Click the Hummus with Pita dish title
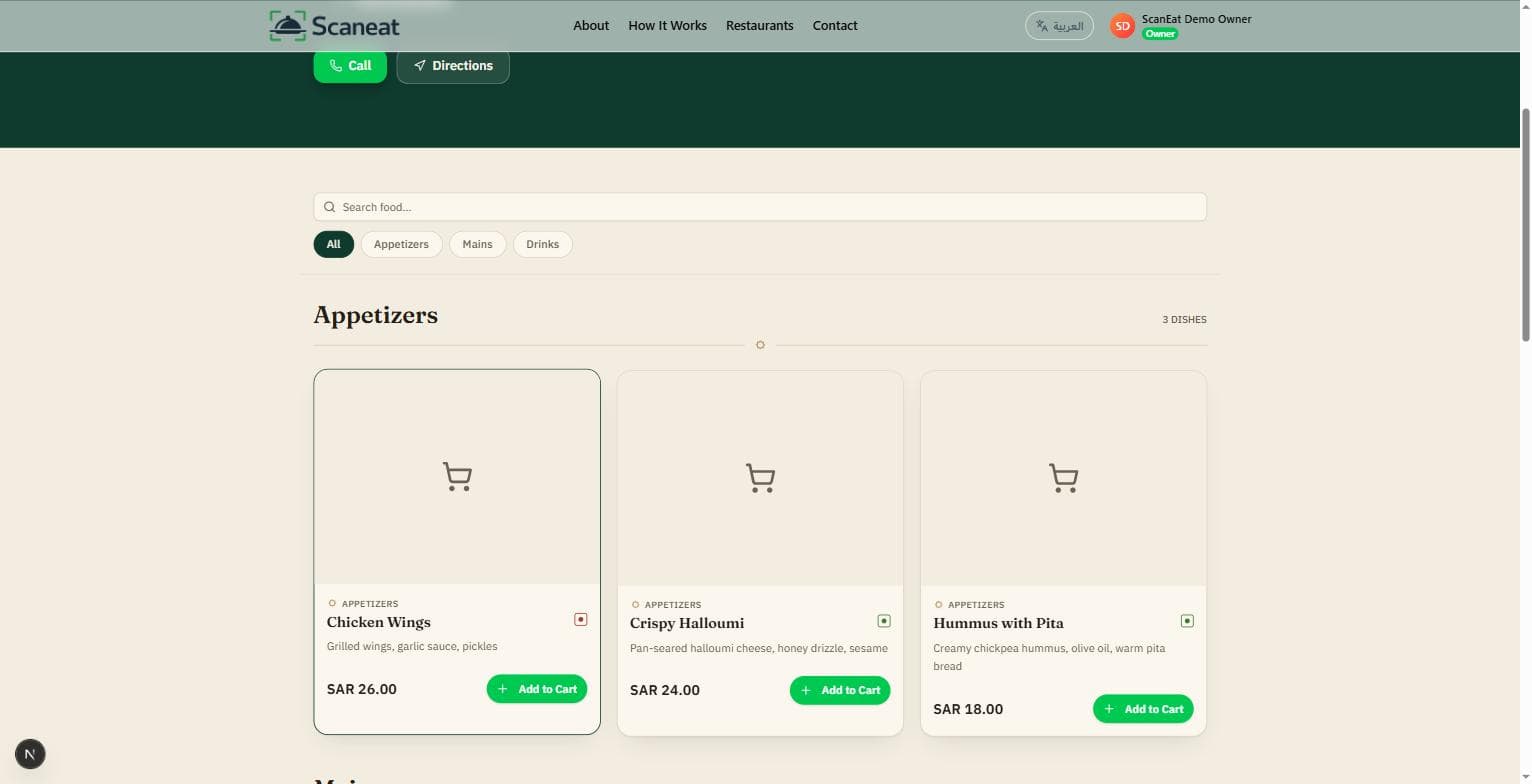 [x=998, y=623]
